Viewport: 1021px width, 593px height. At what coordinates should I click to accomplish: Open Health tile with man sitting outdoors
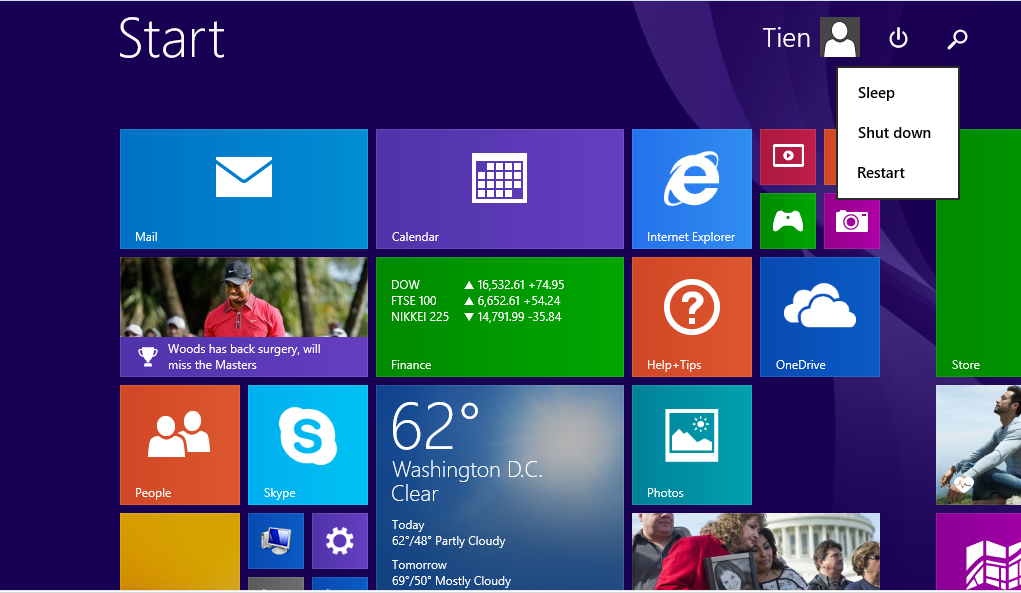(x=979, y=445)
